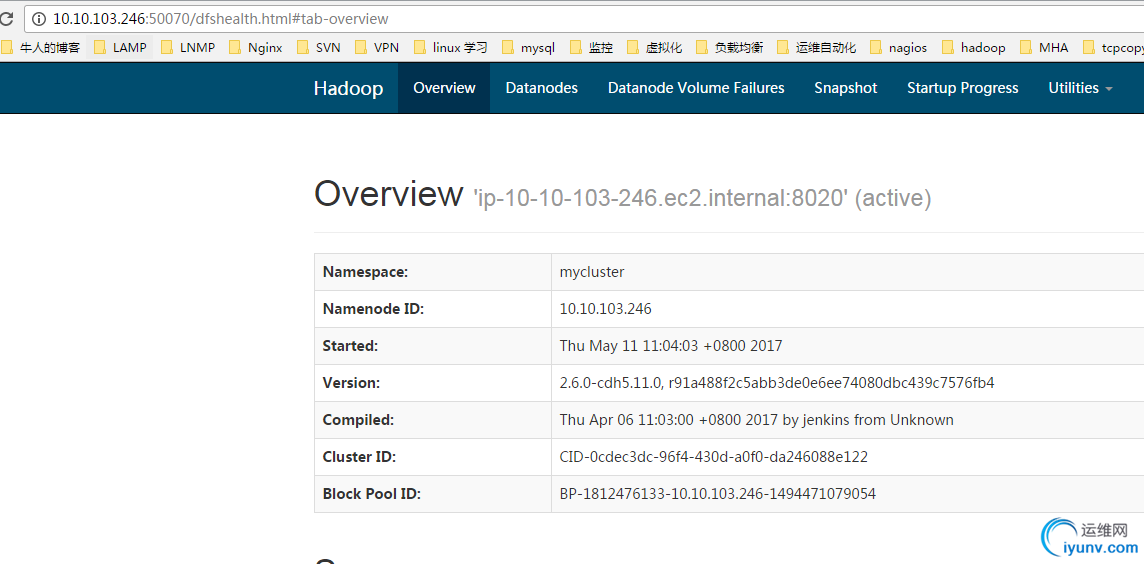Open the 负载均衡 bookmark folder
This screenshot has height=564, width=1144.
pos(730,47)
